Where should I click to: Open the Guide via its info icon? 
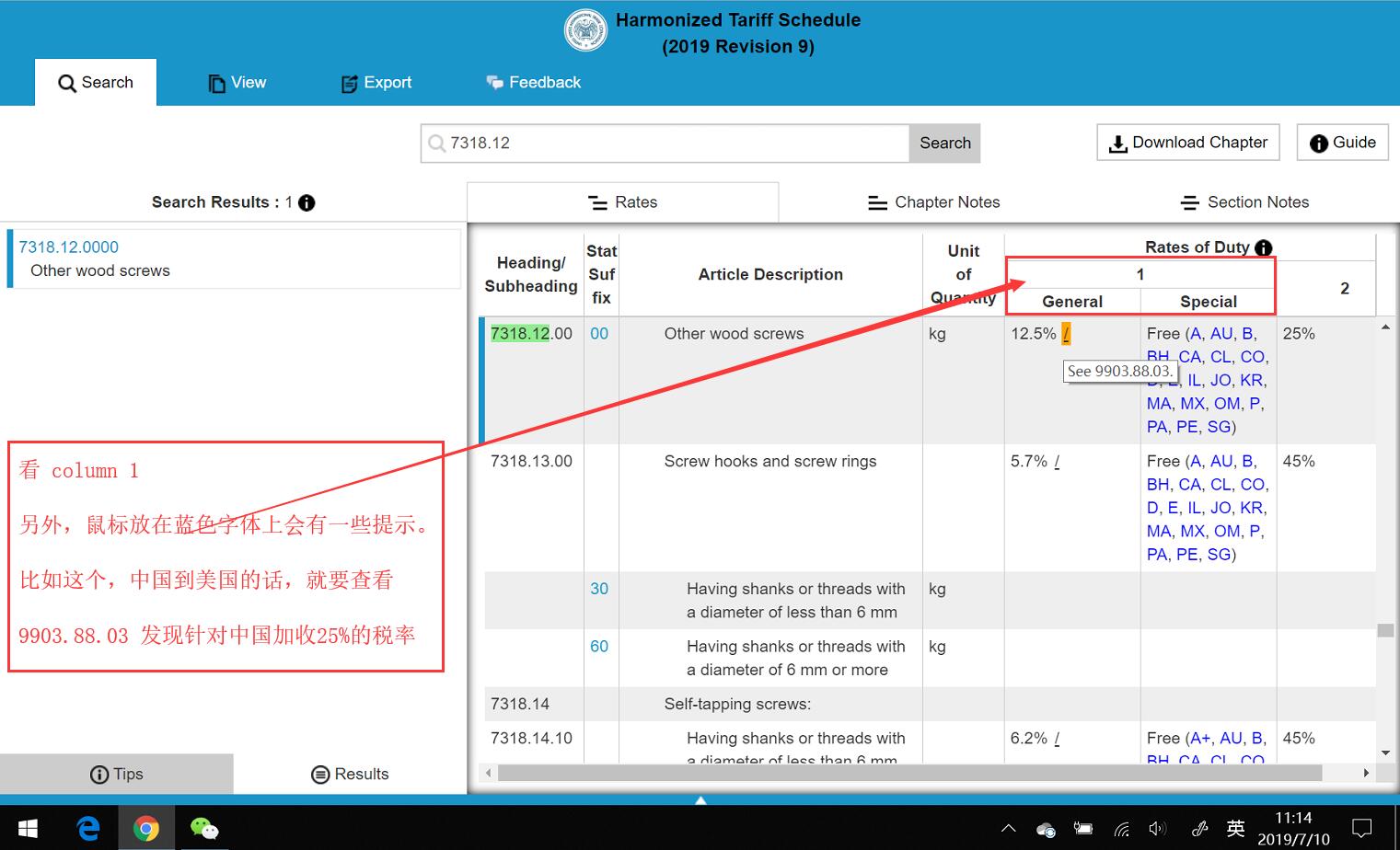pyautogui.click(x=1319, y=142)
